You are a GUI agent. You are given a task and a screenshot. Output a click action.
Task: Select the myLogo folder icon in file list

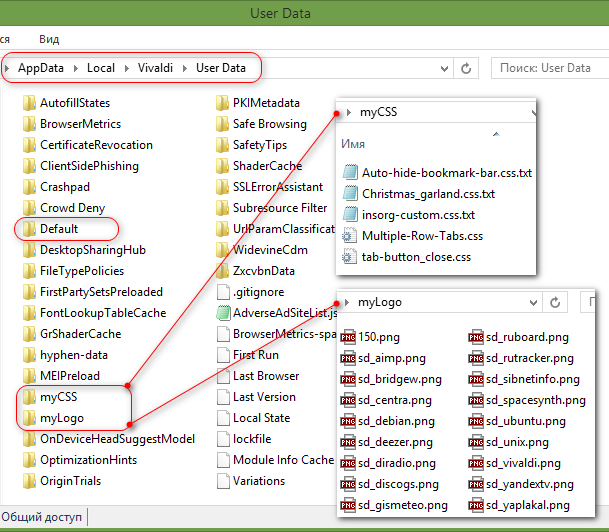(x=29, y=418)
